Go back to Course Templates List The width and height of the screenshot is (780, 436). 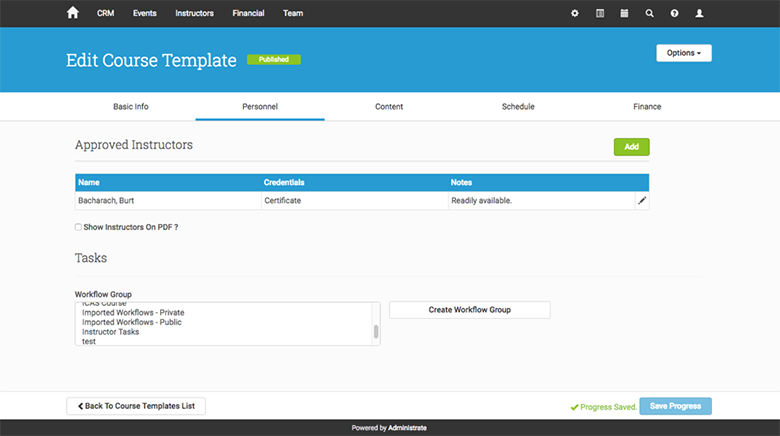[136, 406]
